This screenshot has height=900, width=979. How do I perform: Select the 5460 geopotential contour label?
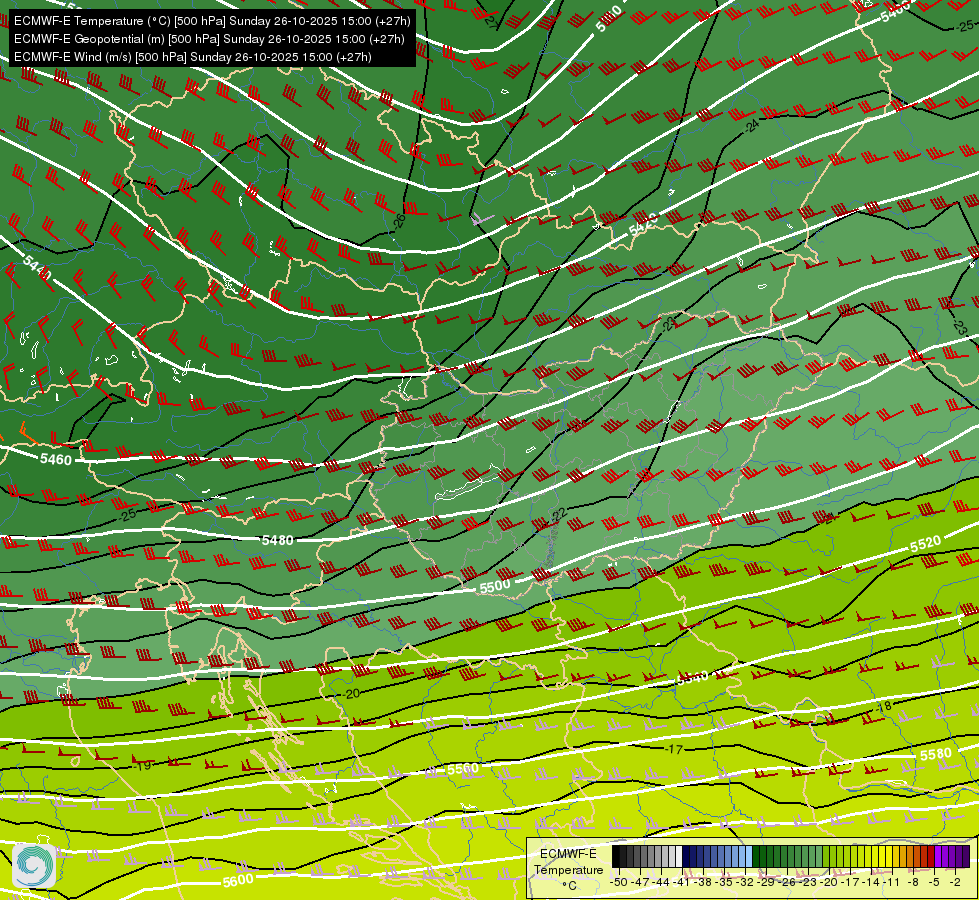pos(56,460)
